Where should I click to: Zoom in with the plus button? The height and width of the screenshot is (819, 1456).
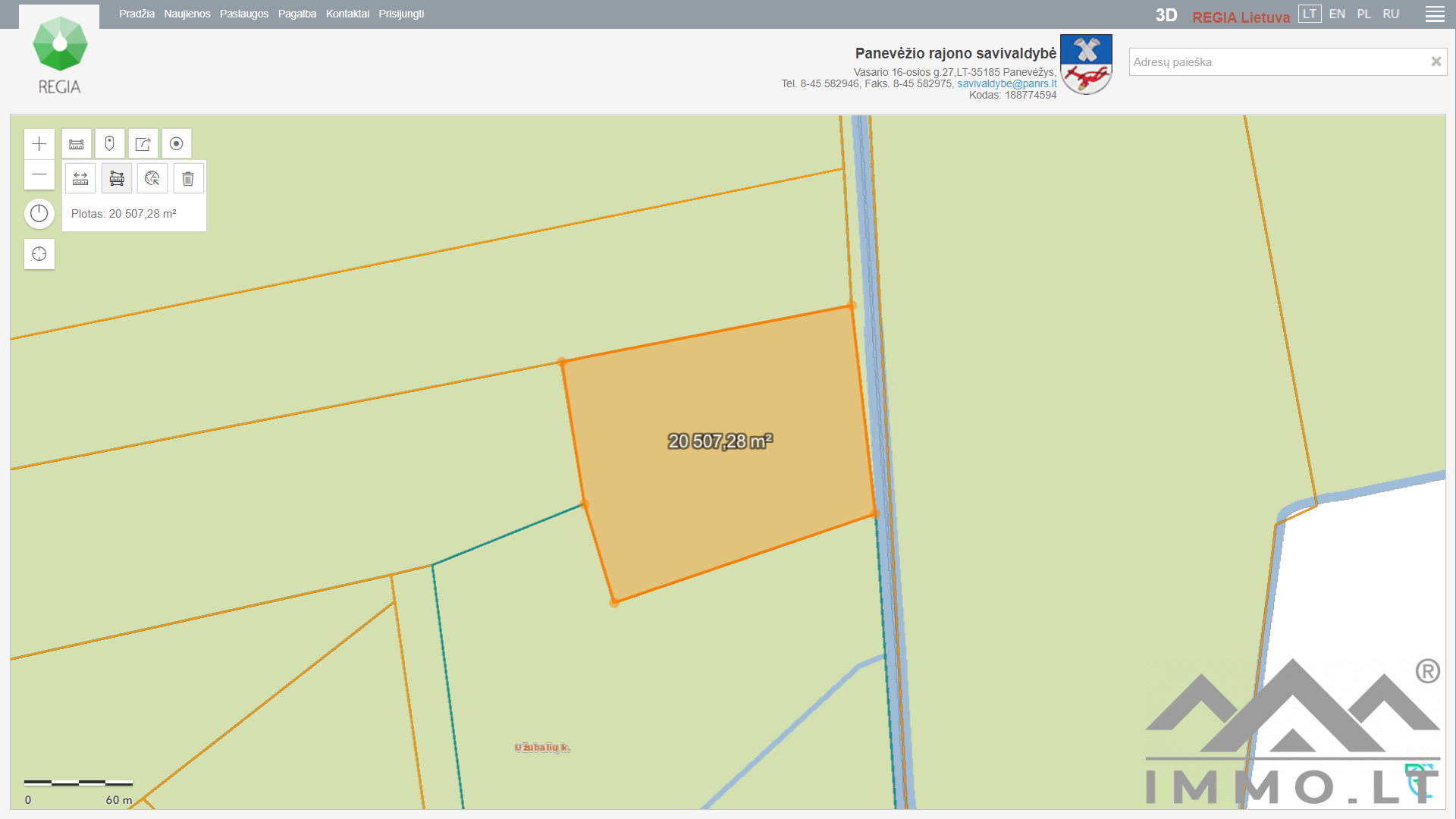39,144
